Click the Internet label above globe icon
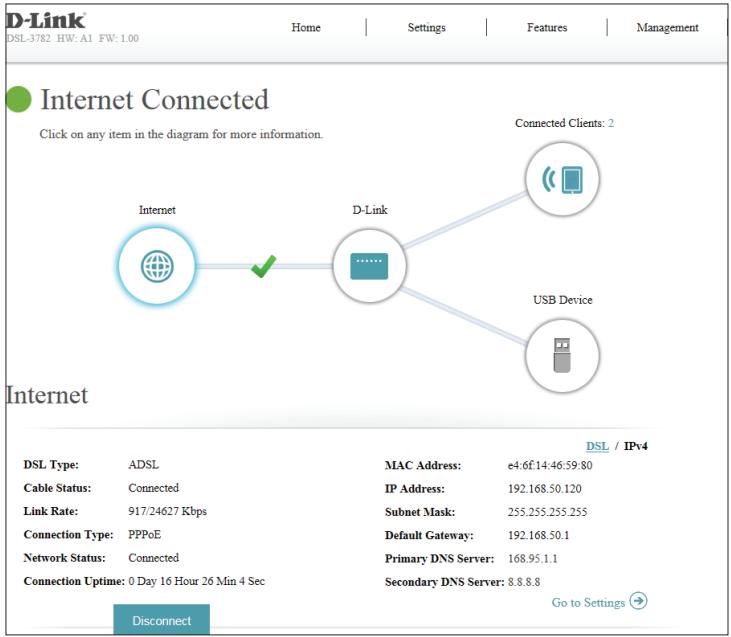The height and width of the screenshot is (637, 731). [x=157, y=210]
